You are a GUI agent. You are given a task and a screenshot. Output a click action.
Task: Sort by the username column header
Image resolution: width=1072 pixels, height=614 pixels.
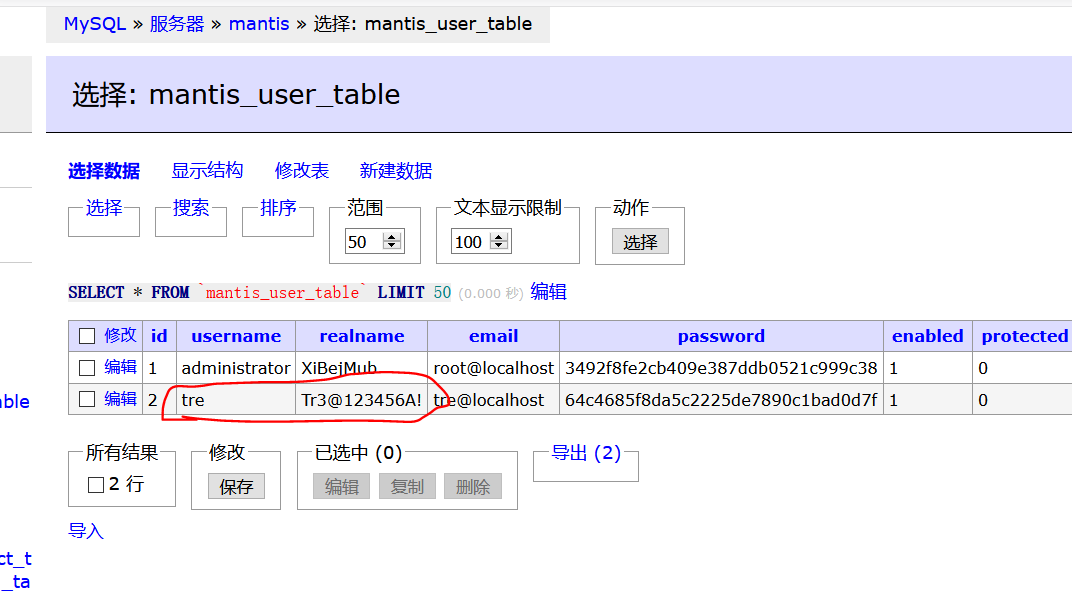(x=236, y=336)
